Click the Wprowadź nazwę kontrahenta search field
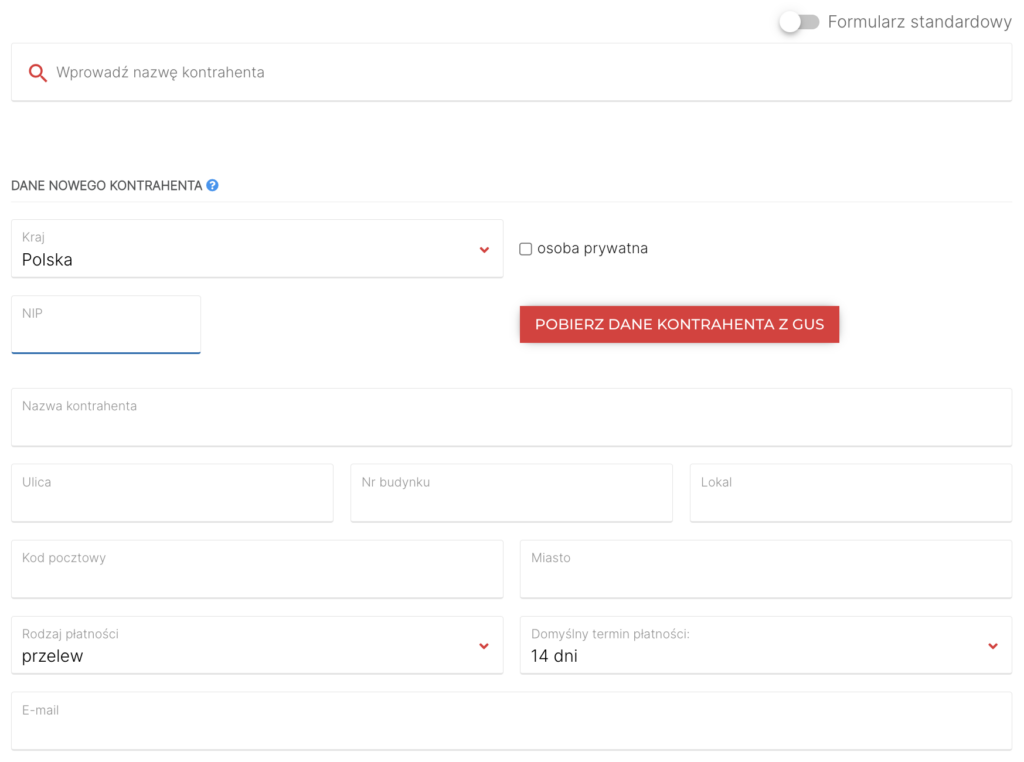Viewport: 1024px width, 762px height. [x=520, y=73]
